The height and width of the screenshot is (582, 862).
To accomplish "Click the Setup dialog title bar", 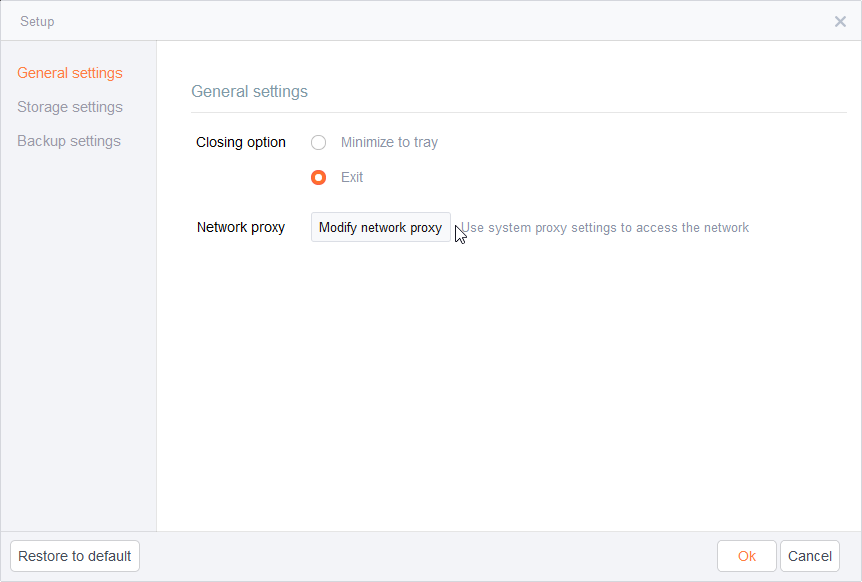I will [431, 21].
